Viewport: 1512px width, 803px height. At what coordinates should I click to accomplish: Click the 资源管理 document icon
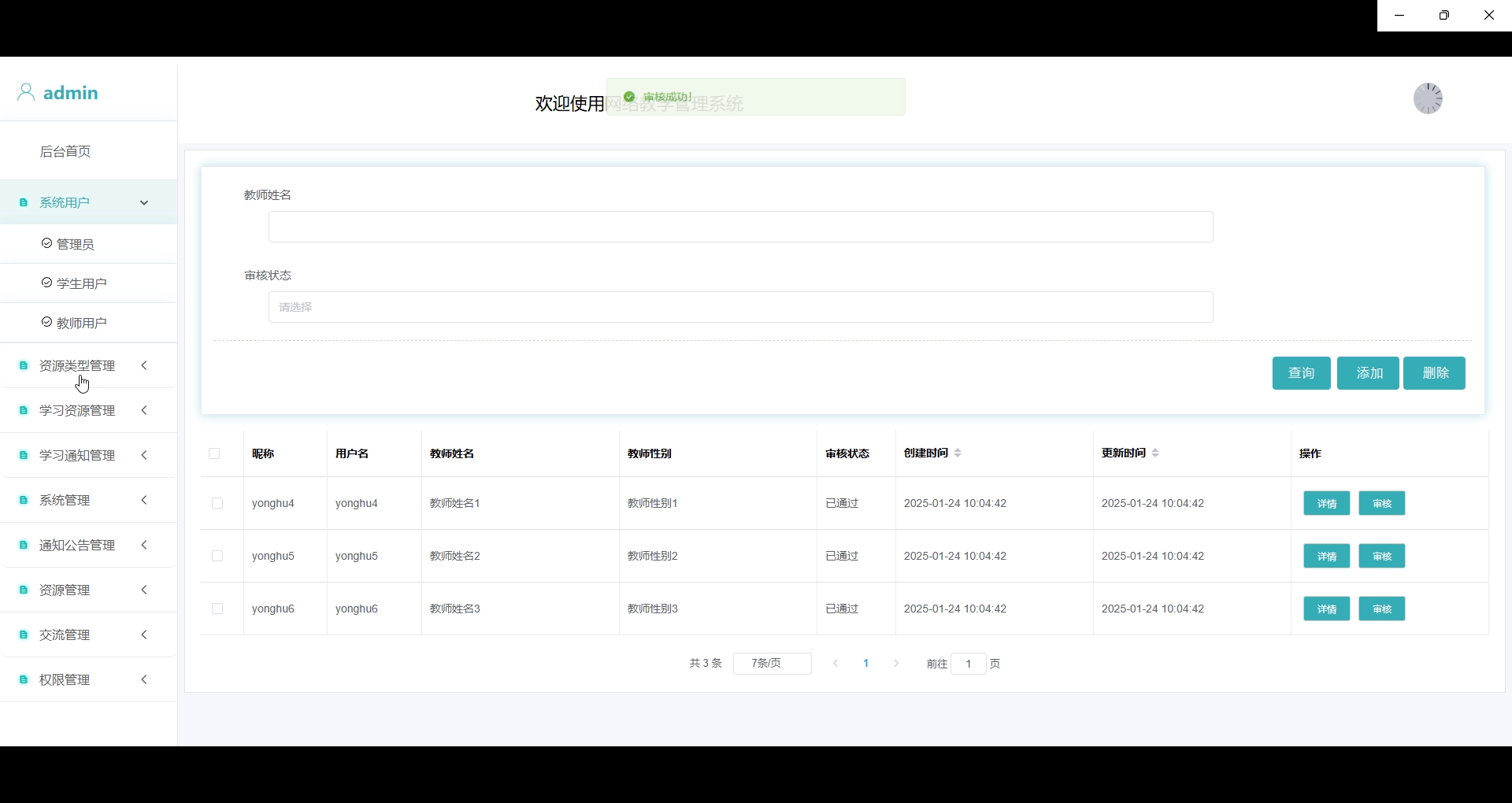tap(24, 590)
